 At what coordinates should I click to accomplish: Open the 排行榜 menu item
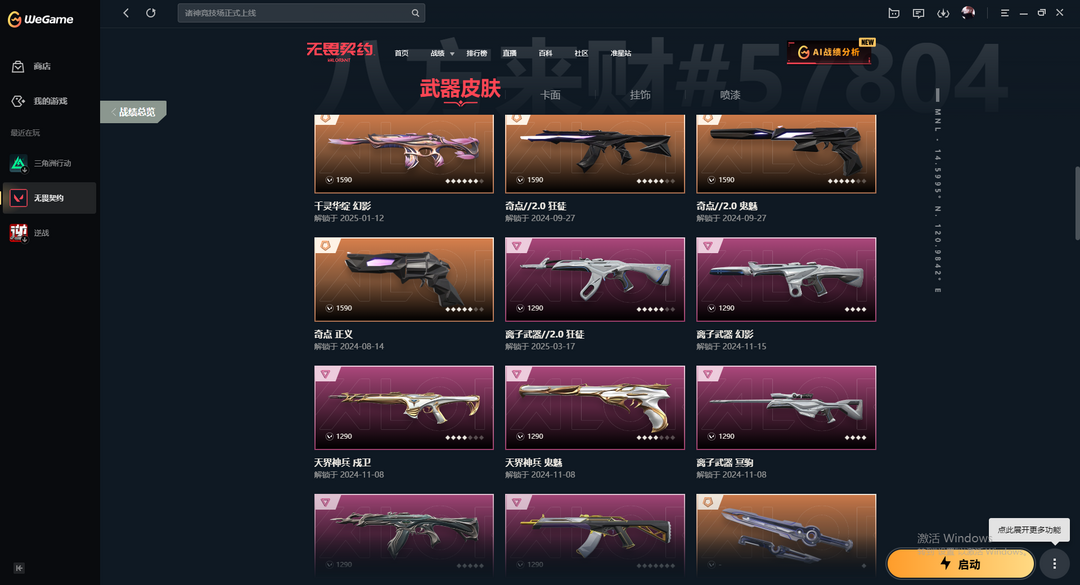point(477,53)
